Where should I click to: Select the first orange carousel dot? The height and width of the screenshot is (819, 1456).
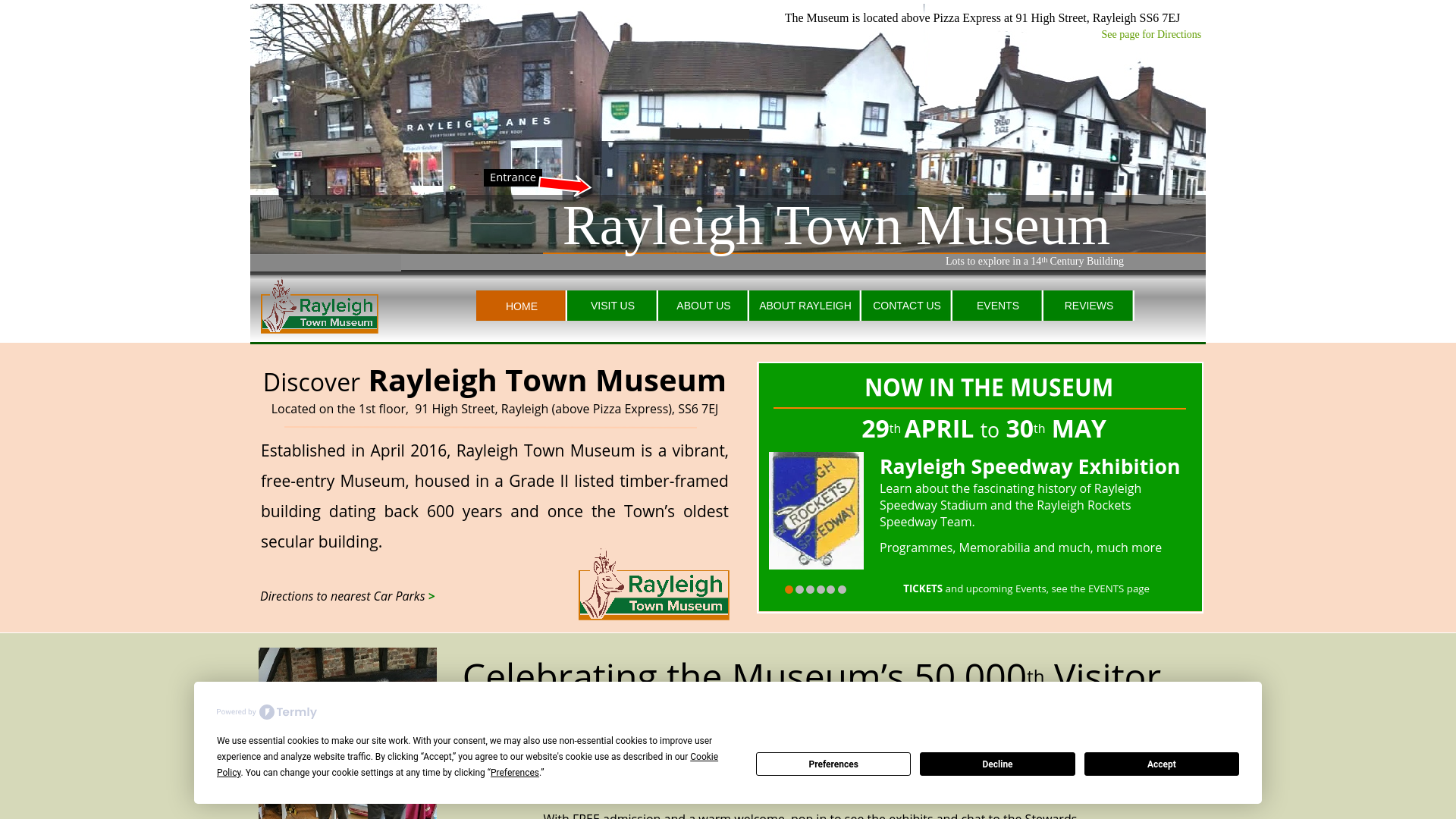(789, 589)
